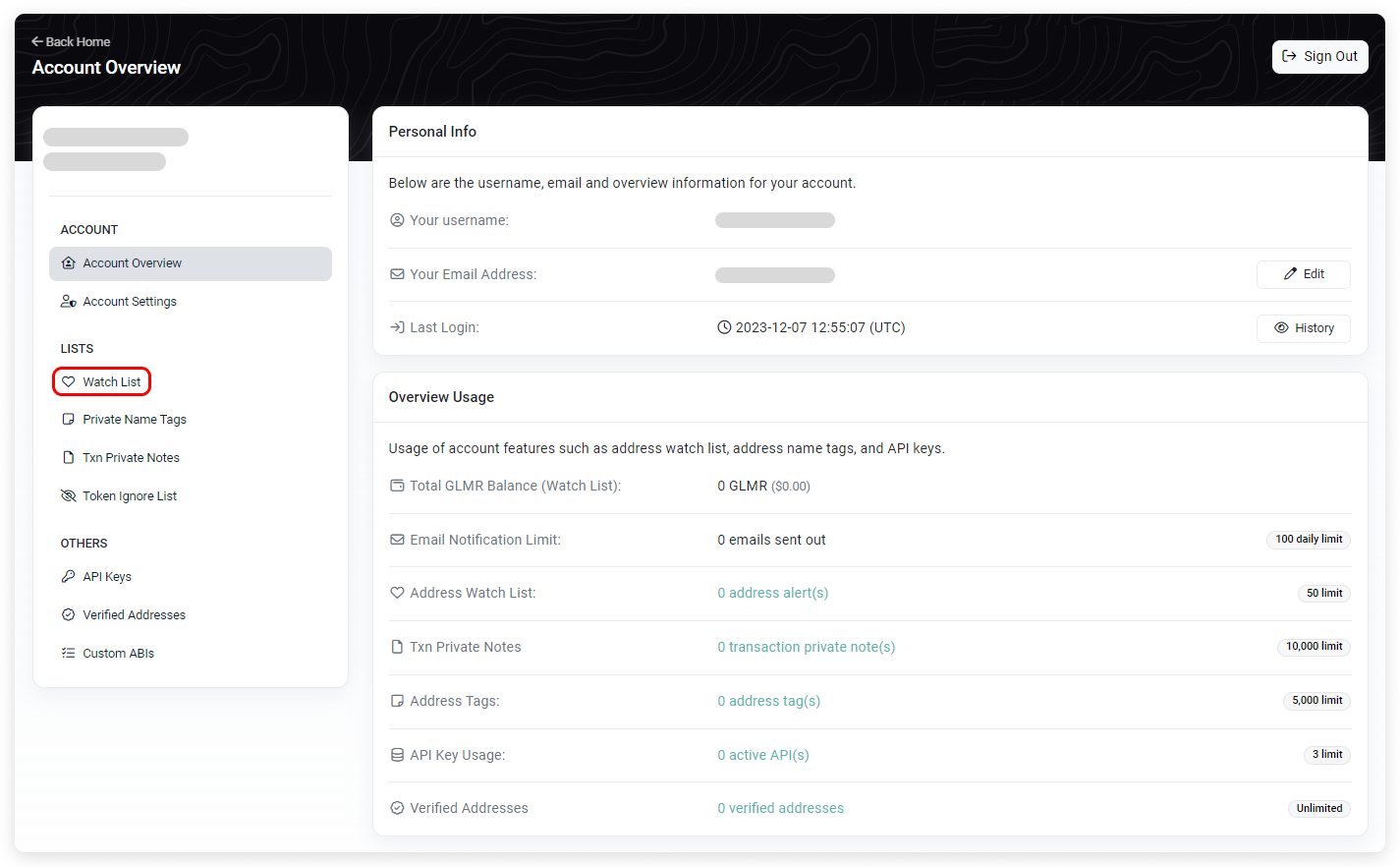Click heart icon beside Address Watch List
Screen dimensions: 1400x867
[397, 593]
